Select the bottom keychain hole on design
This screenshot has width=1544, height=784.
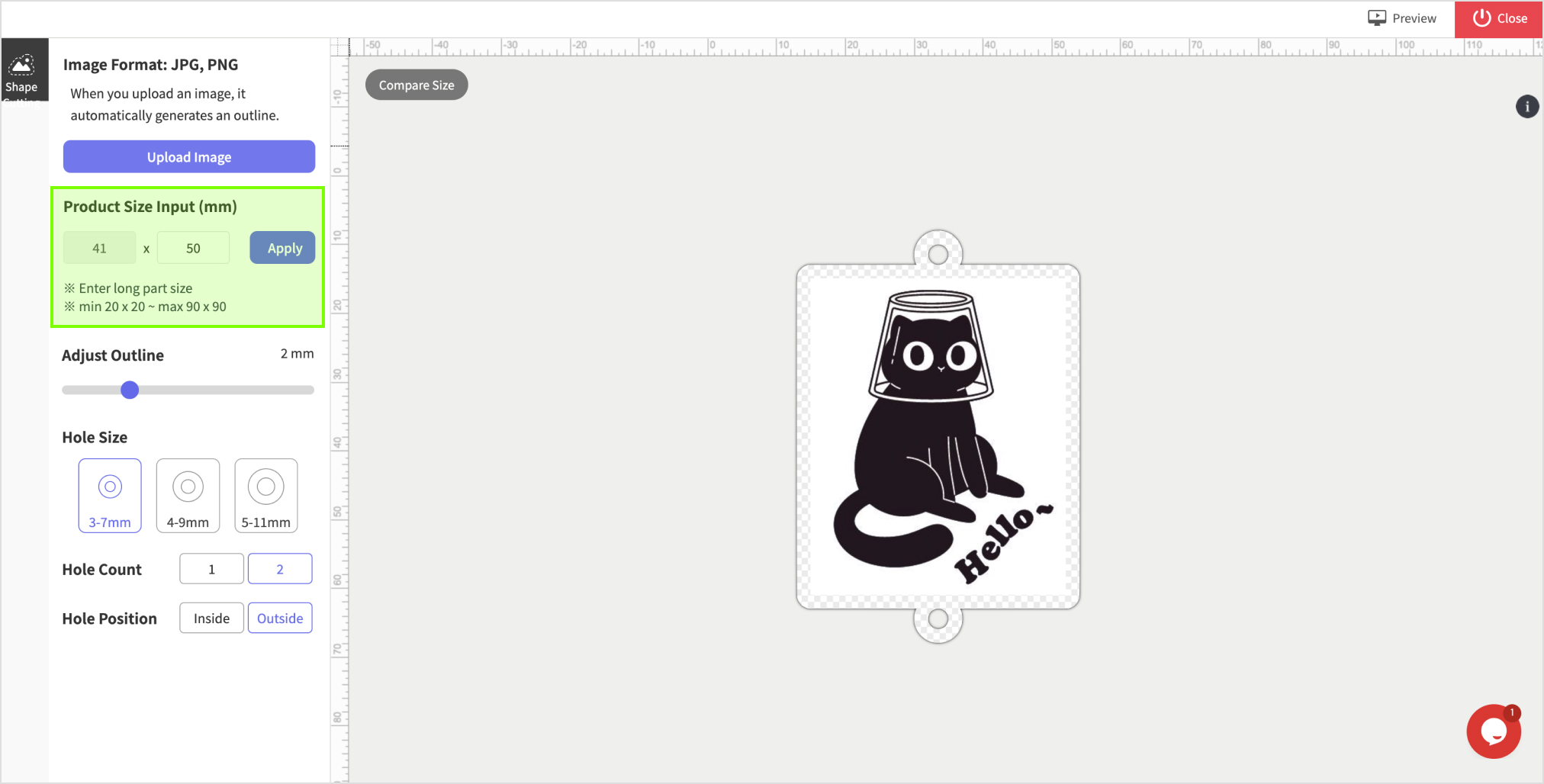click(938, 619)
